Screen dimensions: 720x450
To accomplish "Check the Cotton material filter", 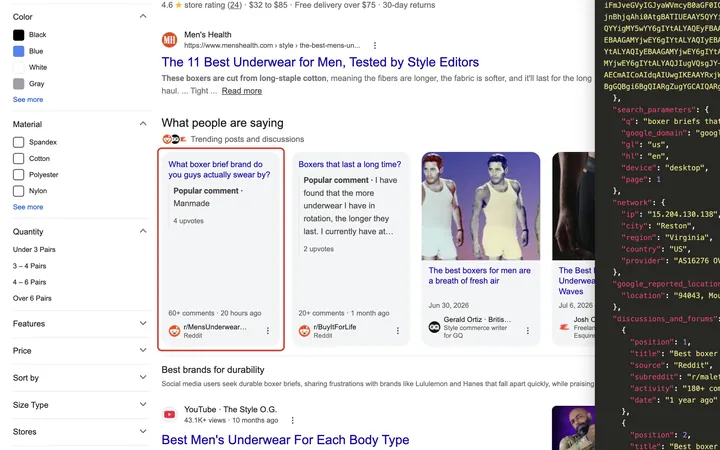I will [18, 158].
